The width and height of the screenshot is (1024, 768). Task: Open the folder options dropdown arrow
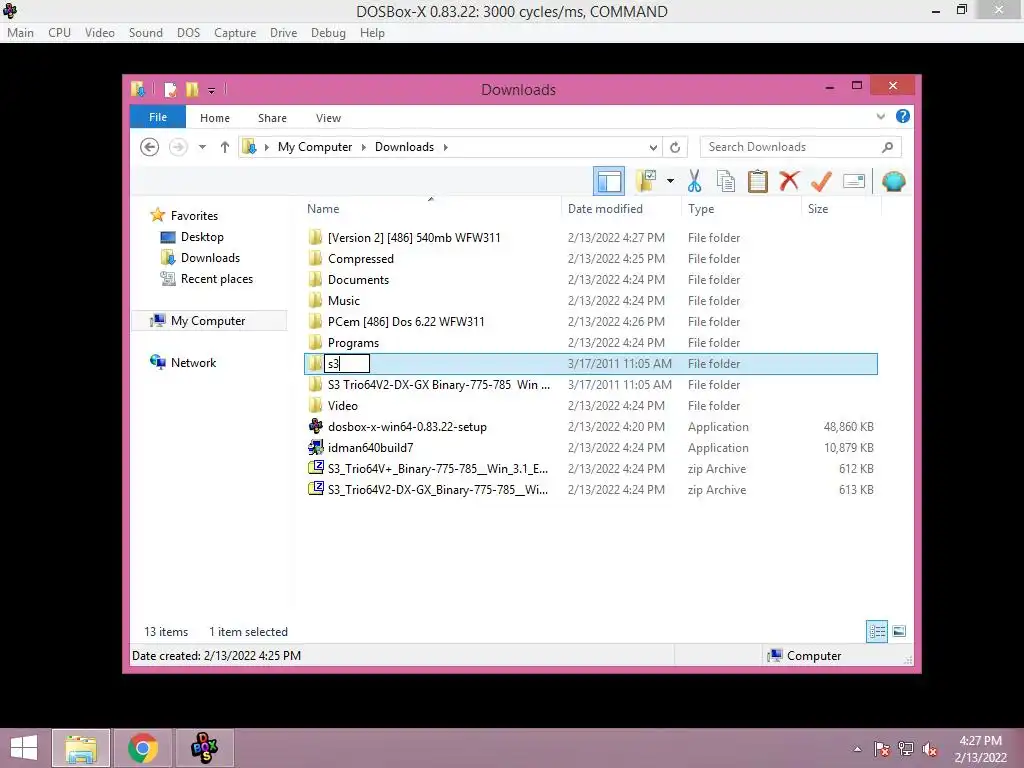click(x=670, y=181)
